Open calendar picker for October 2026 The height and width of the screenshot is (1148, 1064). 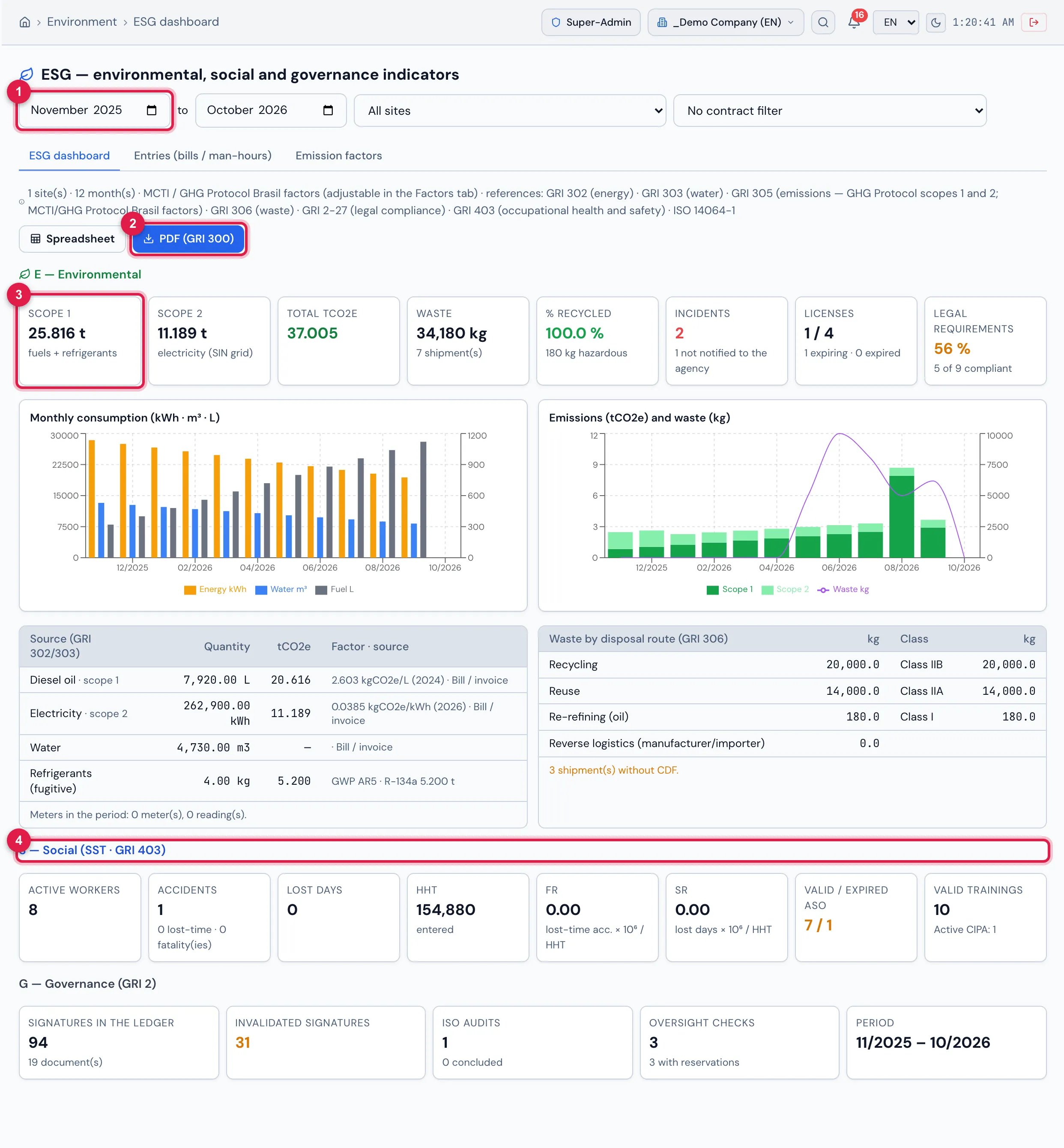tap(328, 110)
